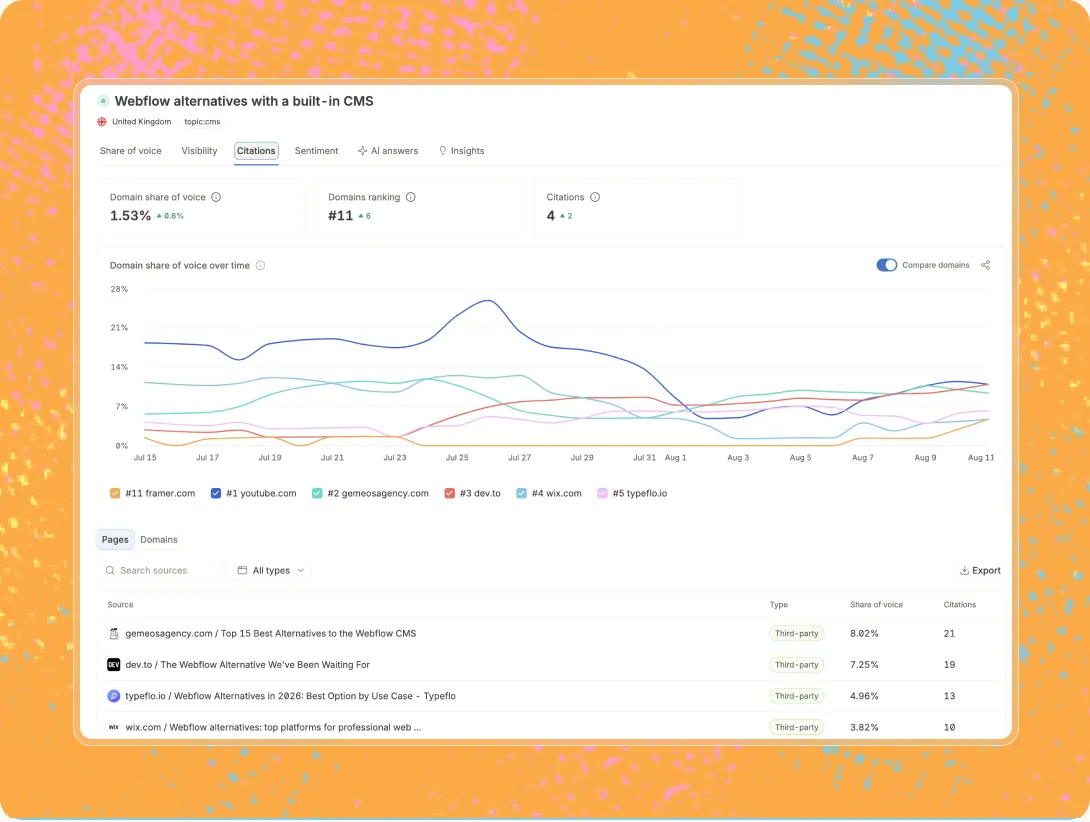Select the Pages sub-tab
The image size is (1090, 822).
tap(115, 540)
